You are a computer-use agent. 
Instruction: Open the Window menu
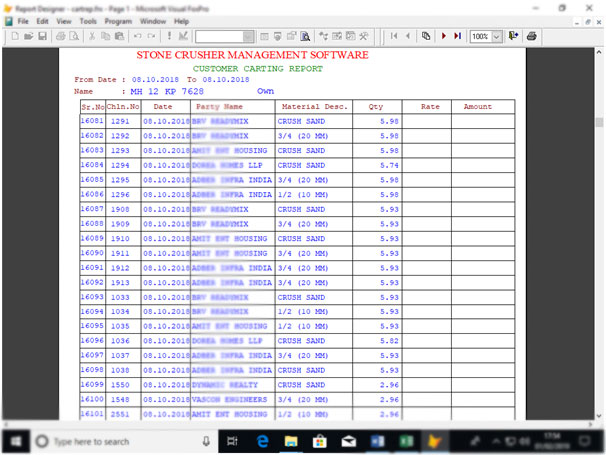[x=153, y=21]
